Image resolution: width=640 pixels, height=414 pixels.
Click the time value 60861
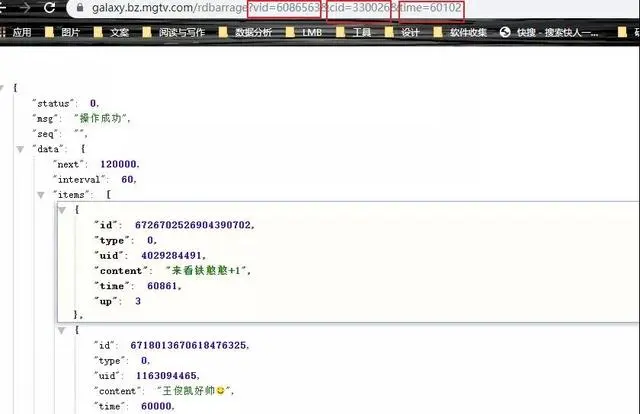[162, 286]
